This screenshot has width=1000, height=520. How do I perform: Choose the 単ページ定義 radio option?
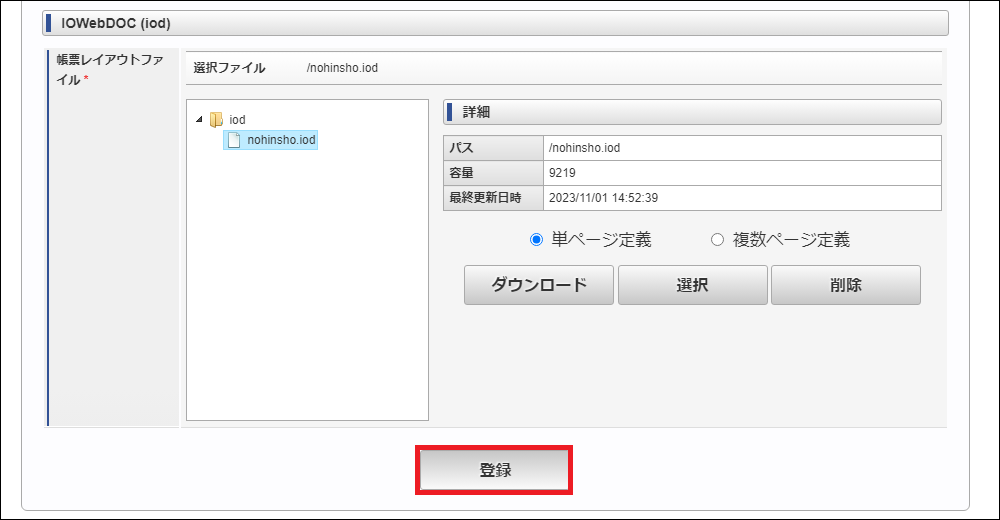click(536, 240)
